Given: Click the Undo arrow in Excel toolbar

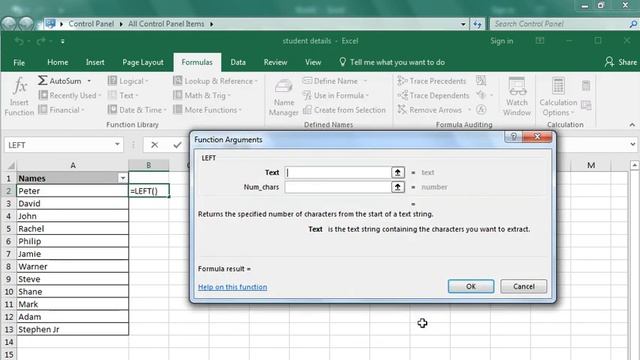Looking at the screenshot, I should (x=19, y=41).
